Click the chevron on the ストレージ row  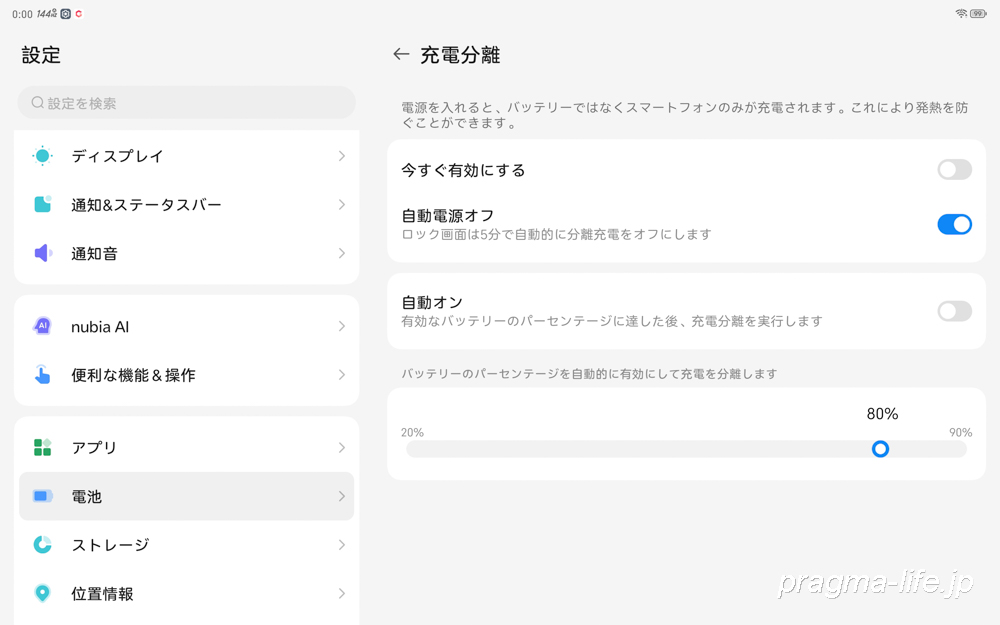pos(341,545)
